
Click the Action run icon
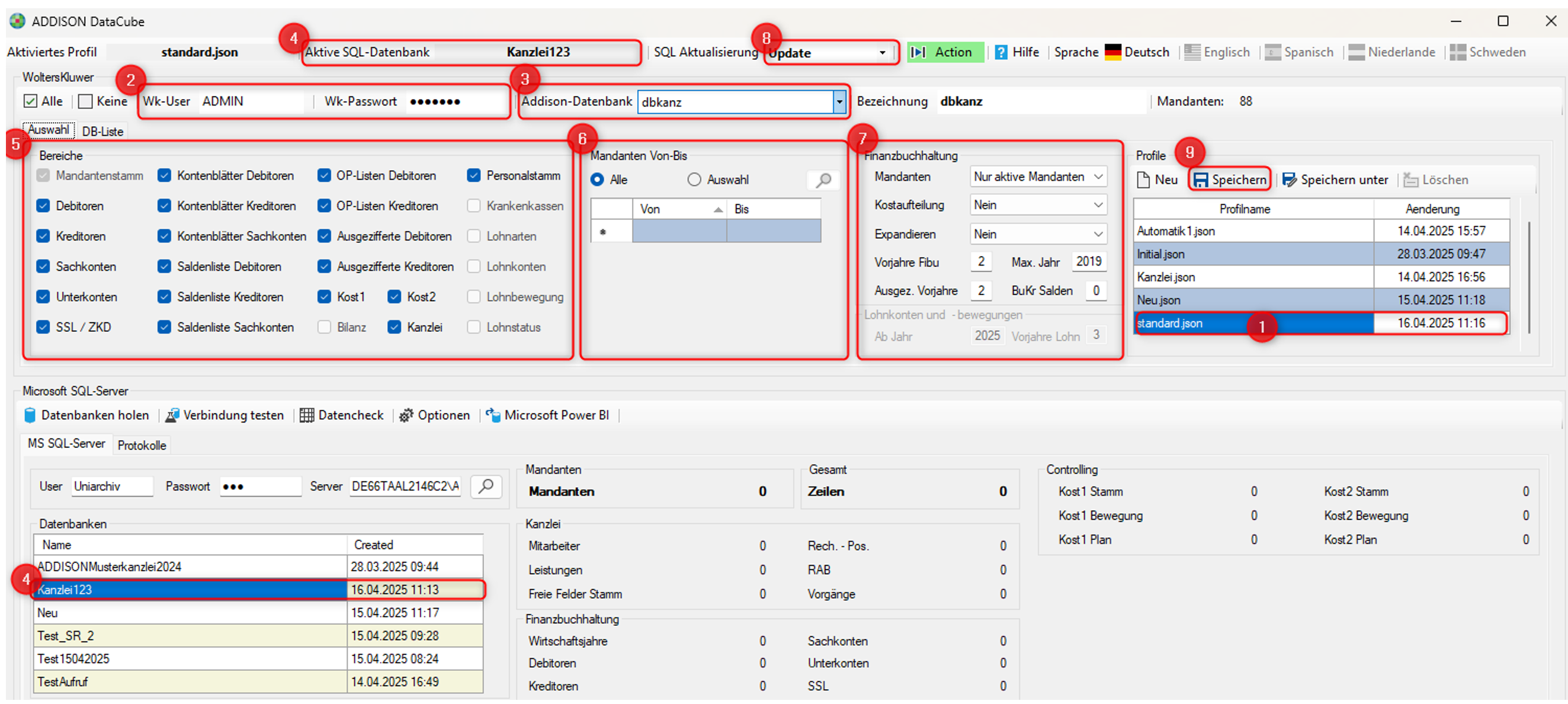[918, 52]
